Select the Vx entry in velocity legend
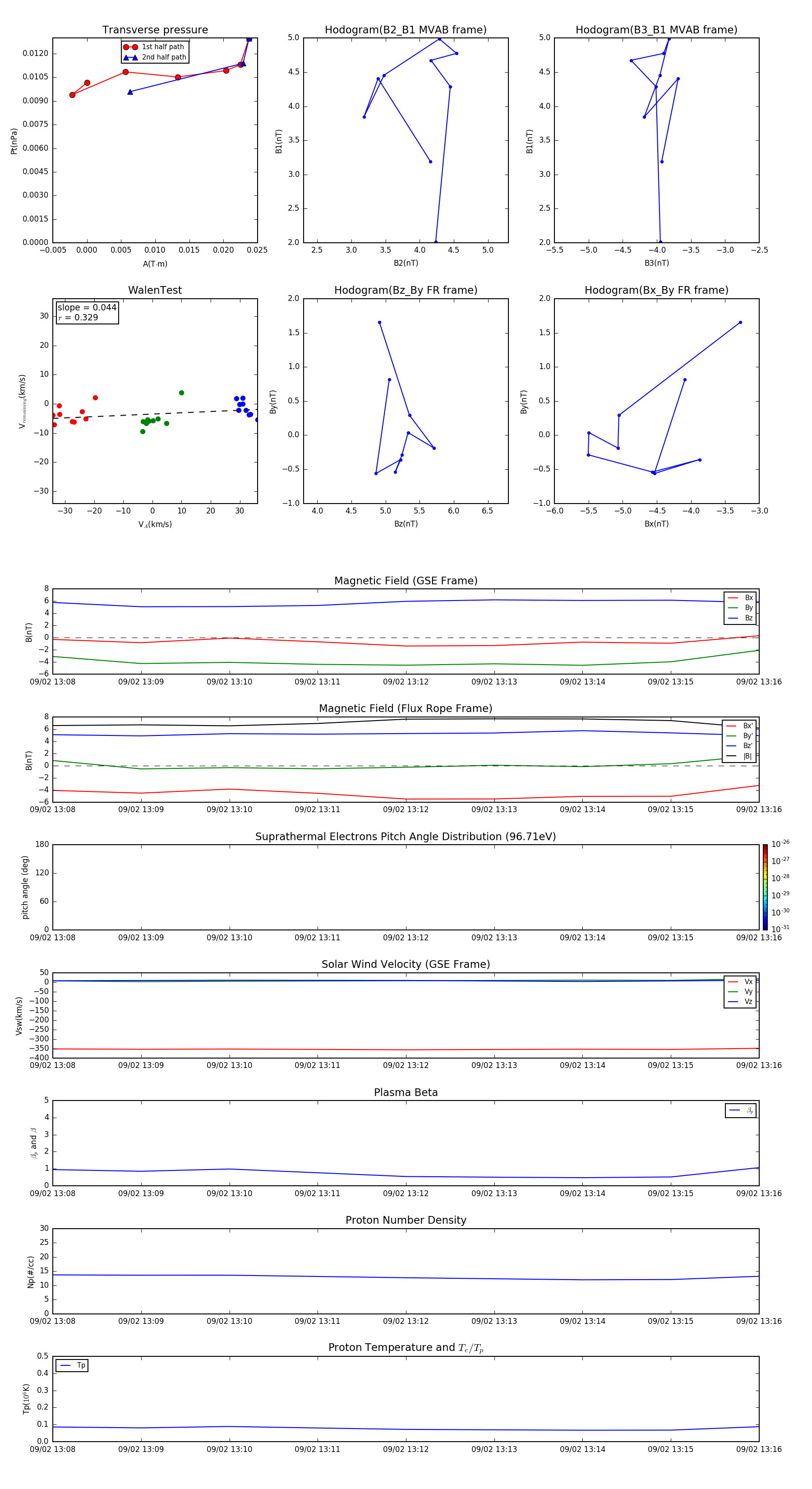Viewport: 812px width, 1489px height. [740, 981]
